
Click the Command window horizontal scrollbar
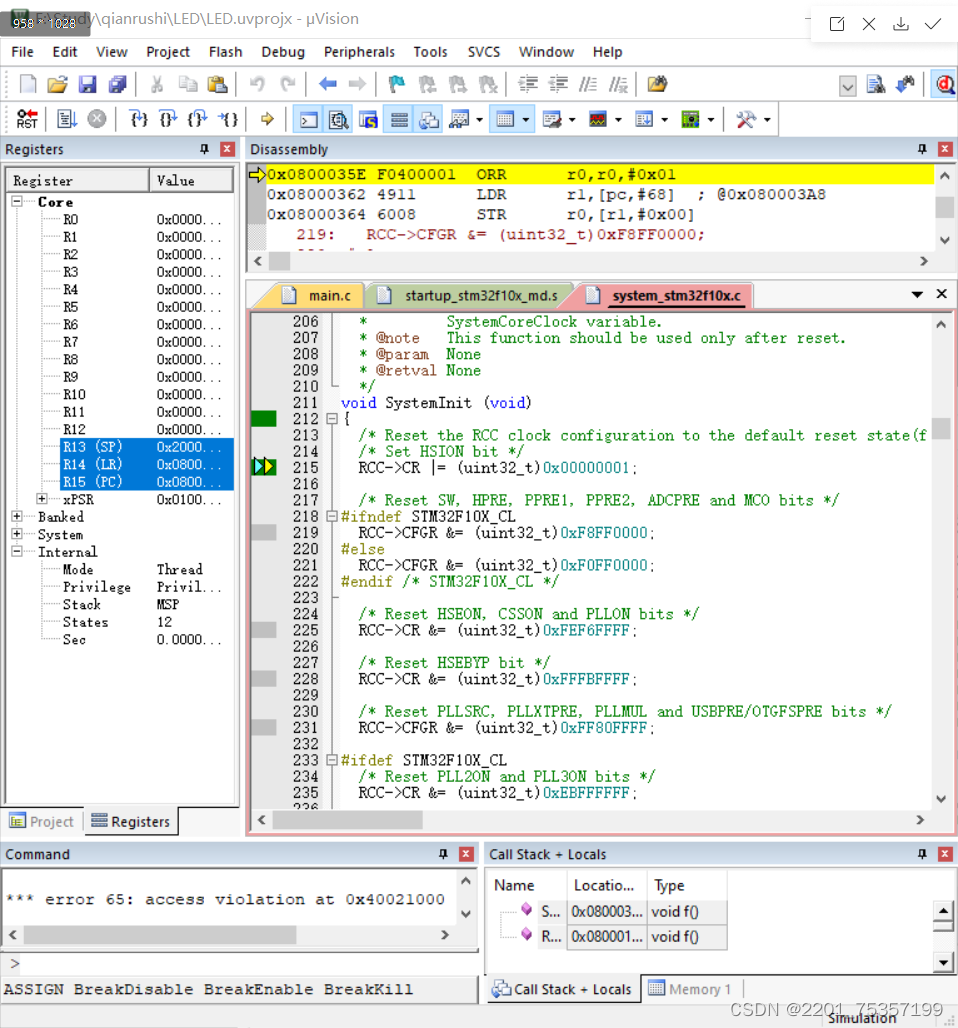pyautogui.click(x=160, y=935)
